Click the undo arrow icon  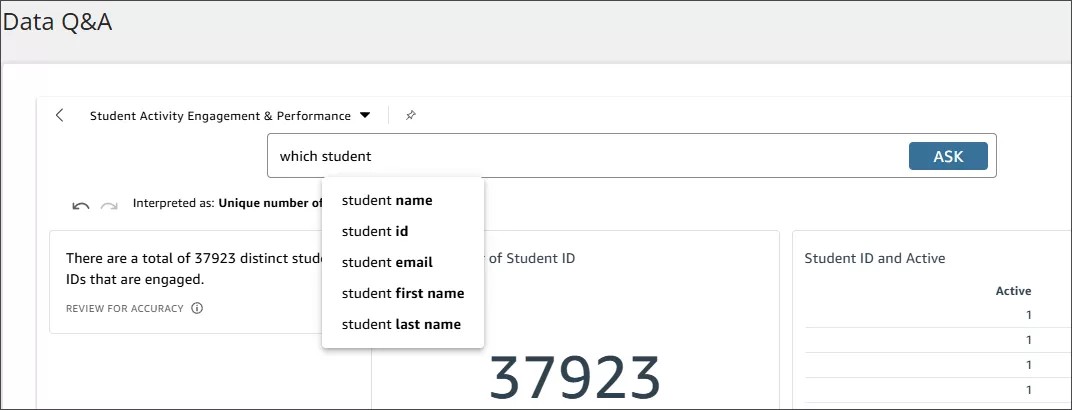pyautogui.click(x=81, y=204)
